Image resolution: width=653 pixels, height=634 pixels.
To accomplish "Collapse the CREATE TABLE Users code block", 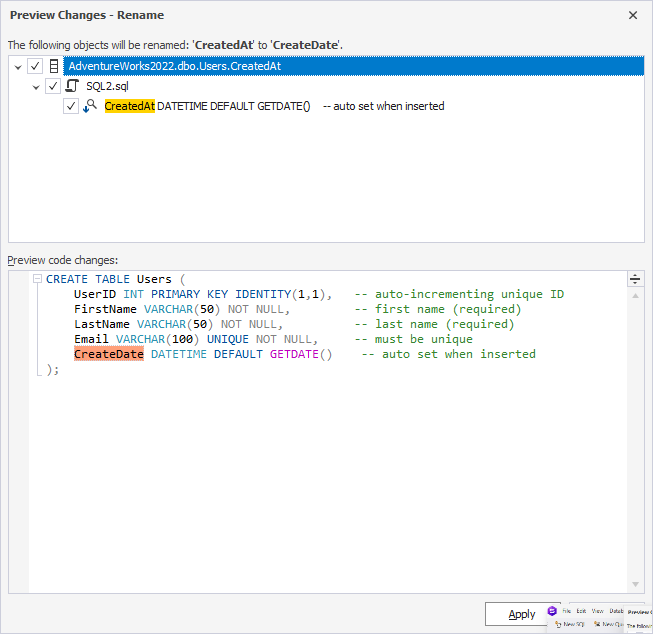I will click(37, 280).
